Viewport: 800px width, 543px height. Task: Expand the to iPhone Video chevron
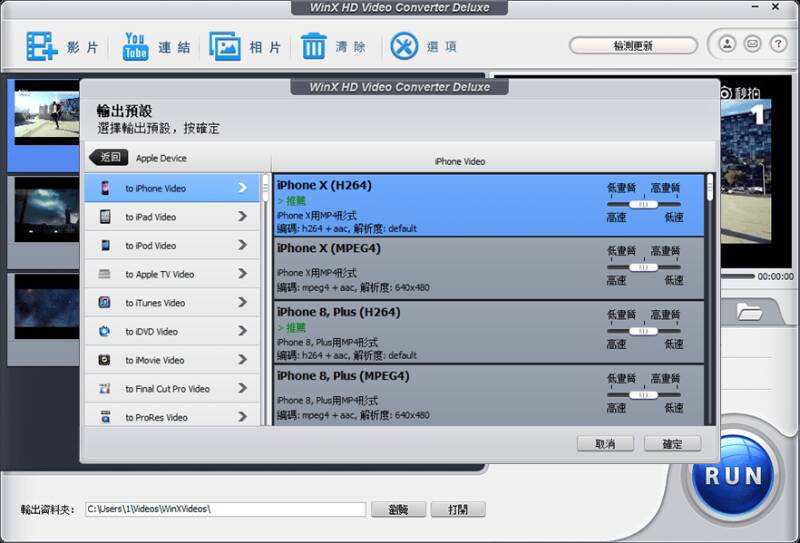(x=242, y=188)
